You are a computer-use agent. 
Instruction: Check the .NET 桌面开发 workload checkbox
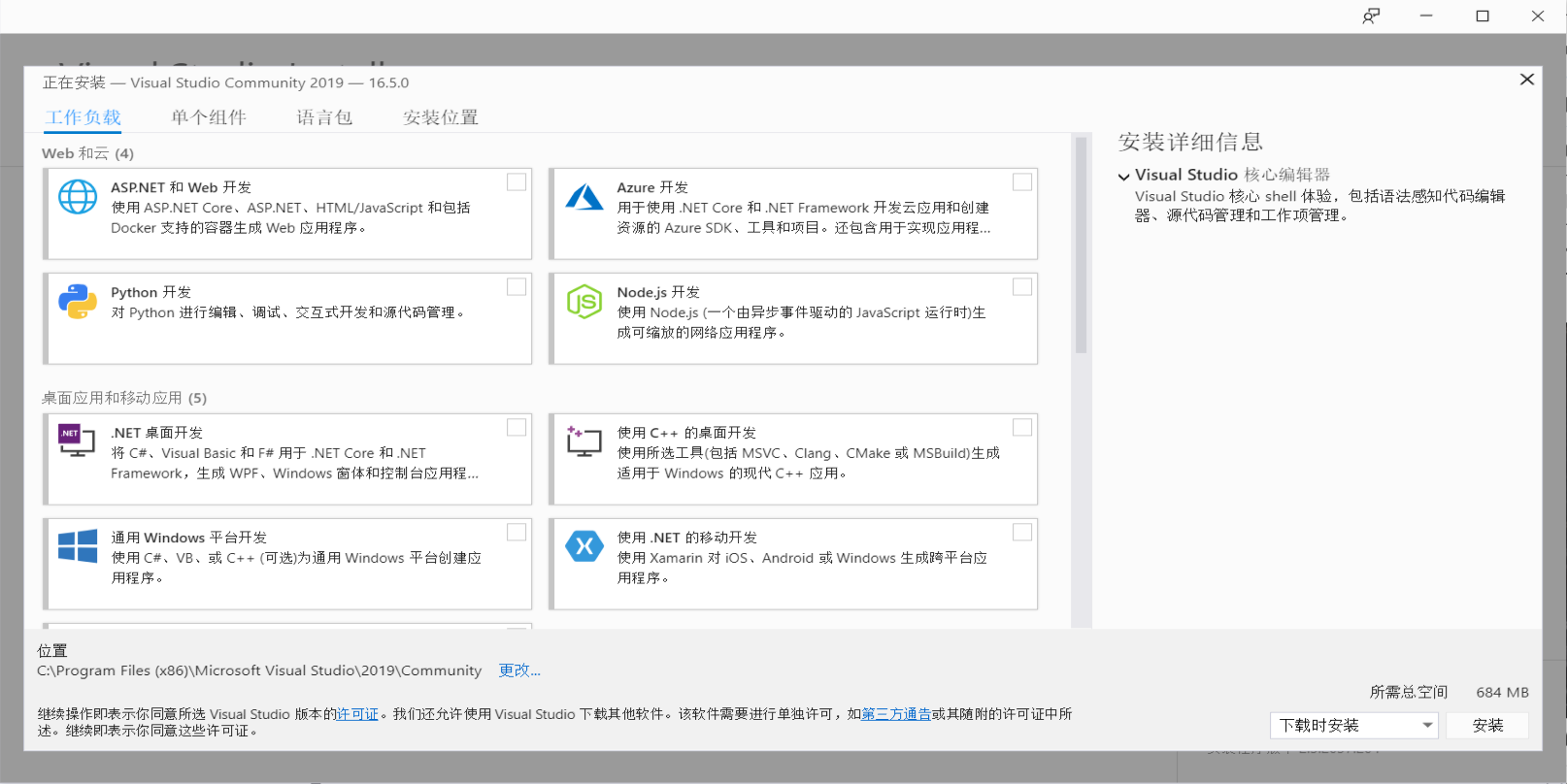(x=517, y=427)
